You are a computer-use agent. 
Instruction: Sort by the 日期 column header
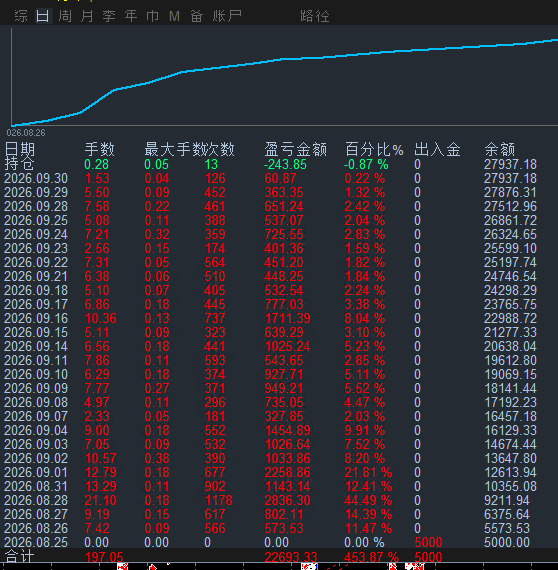(x=20, y=149)
